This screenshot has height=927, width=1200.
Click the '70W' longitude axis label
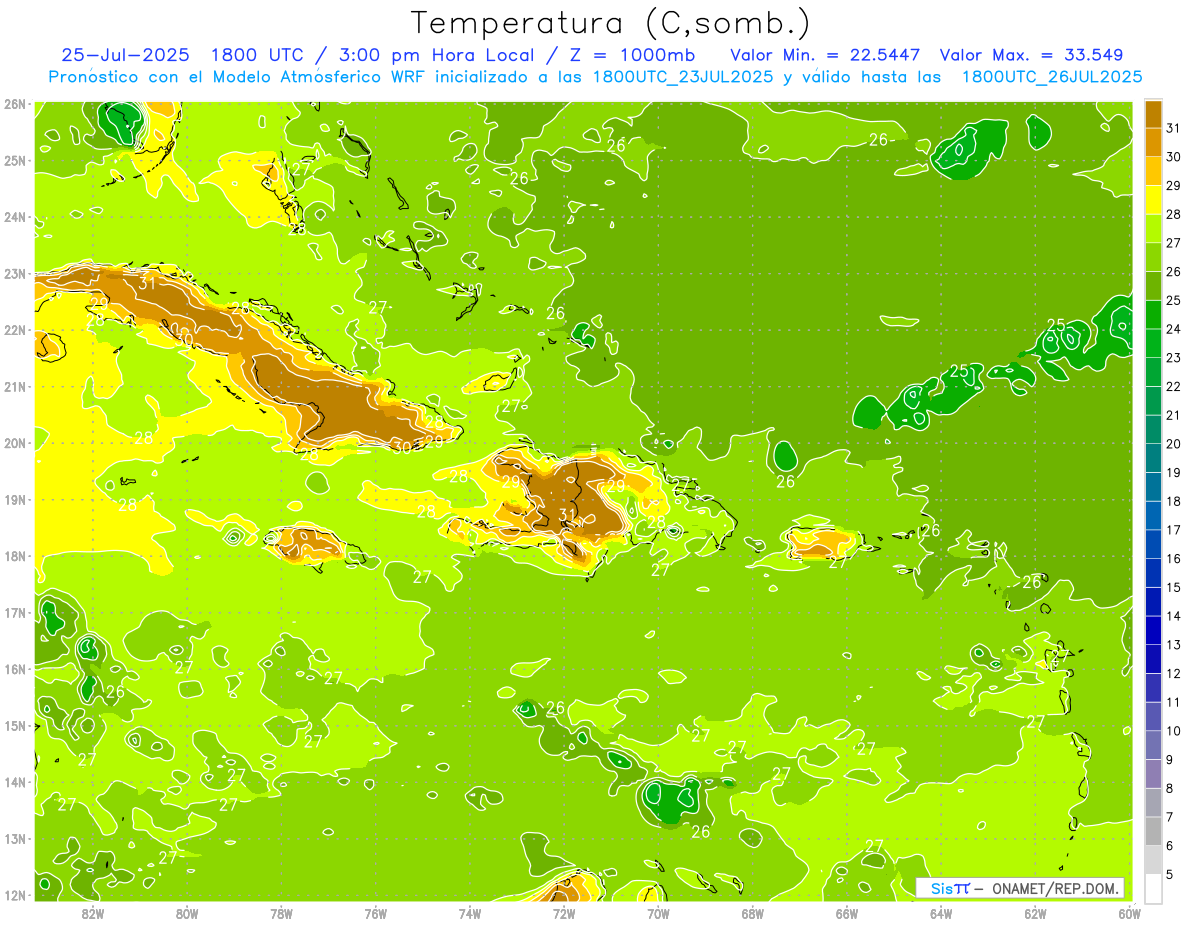[658, 913]
